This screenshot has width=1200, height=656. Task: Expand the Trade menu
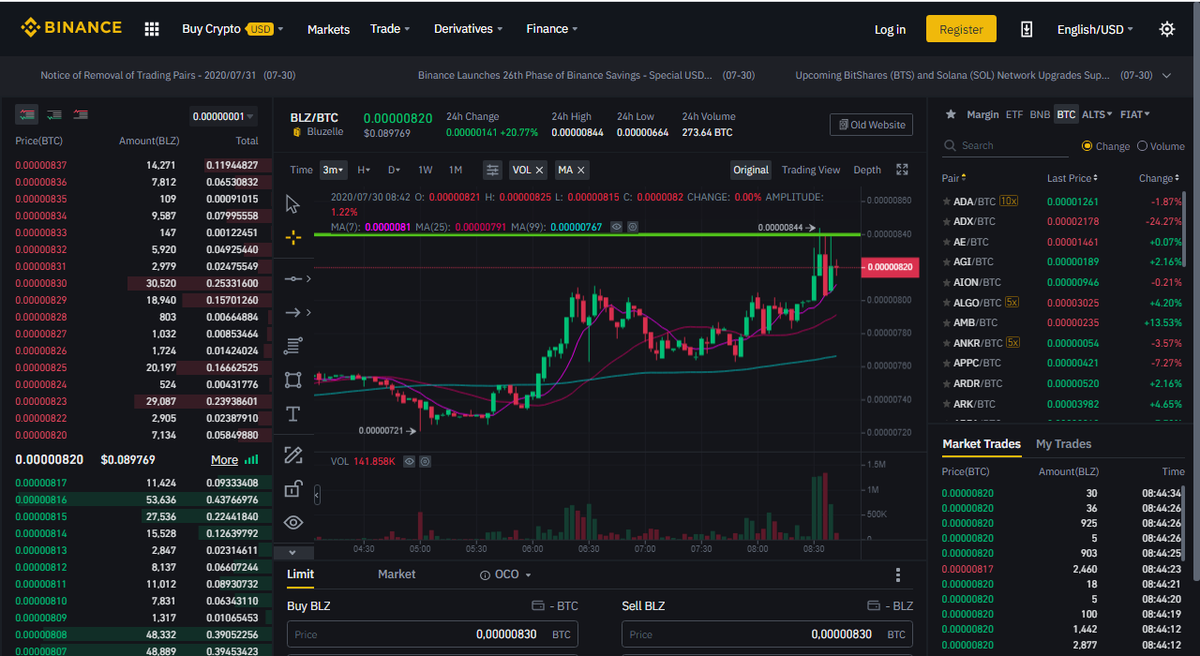390,29
